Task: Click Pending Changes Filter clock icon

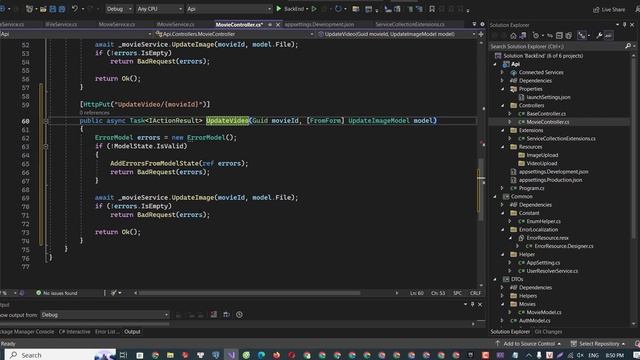Action: 536,36
